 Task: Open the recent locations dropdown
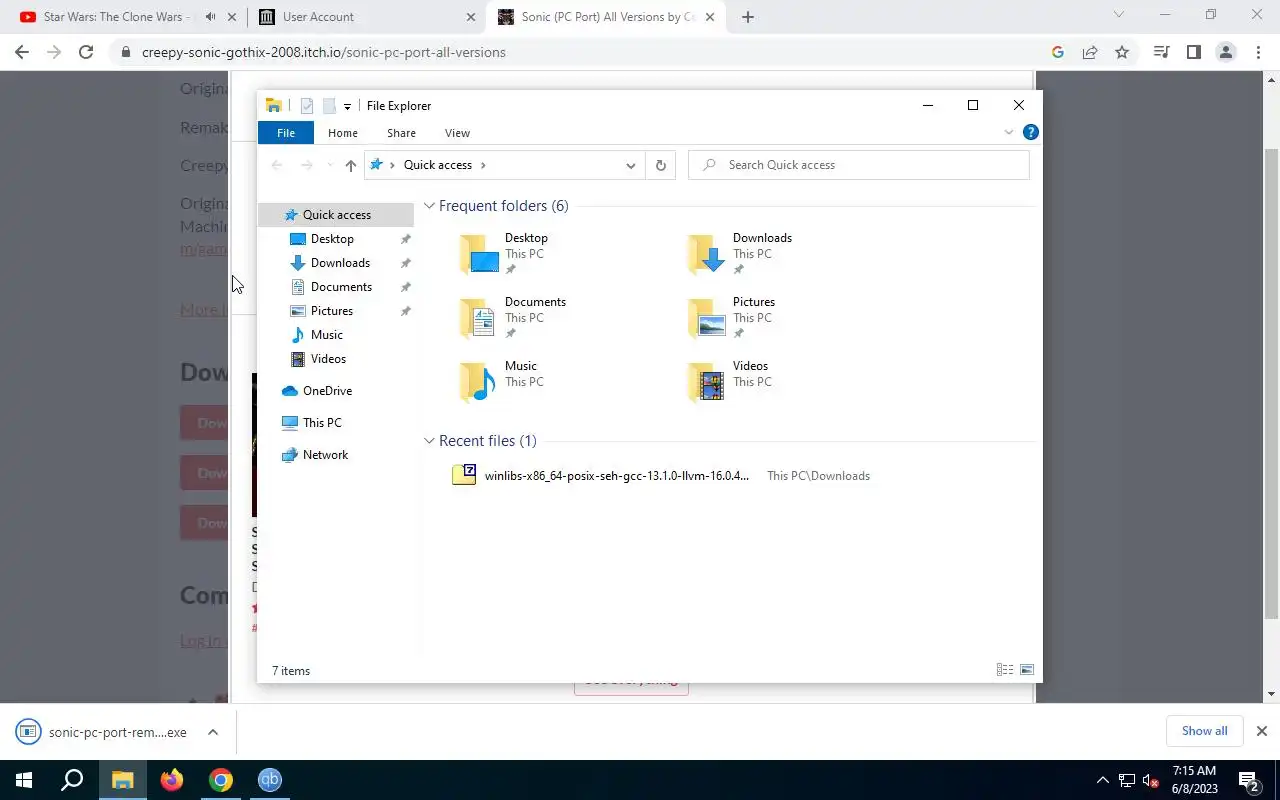click(x=330, y=166)
